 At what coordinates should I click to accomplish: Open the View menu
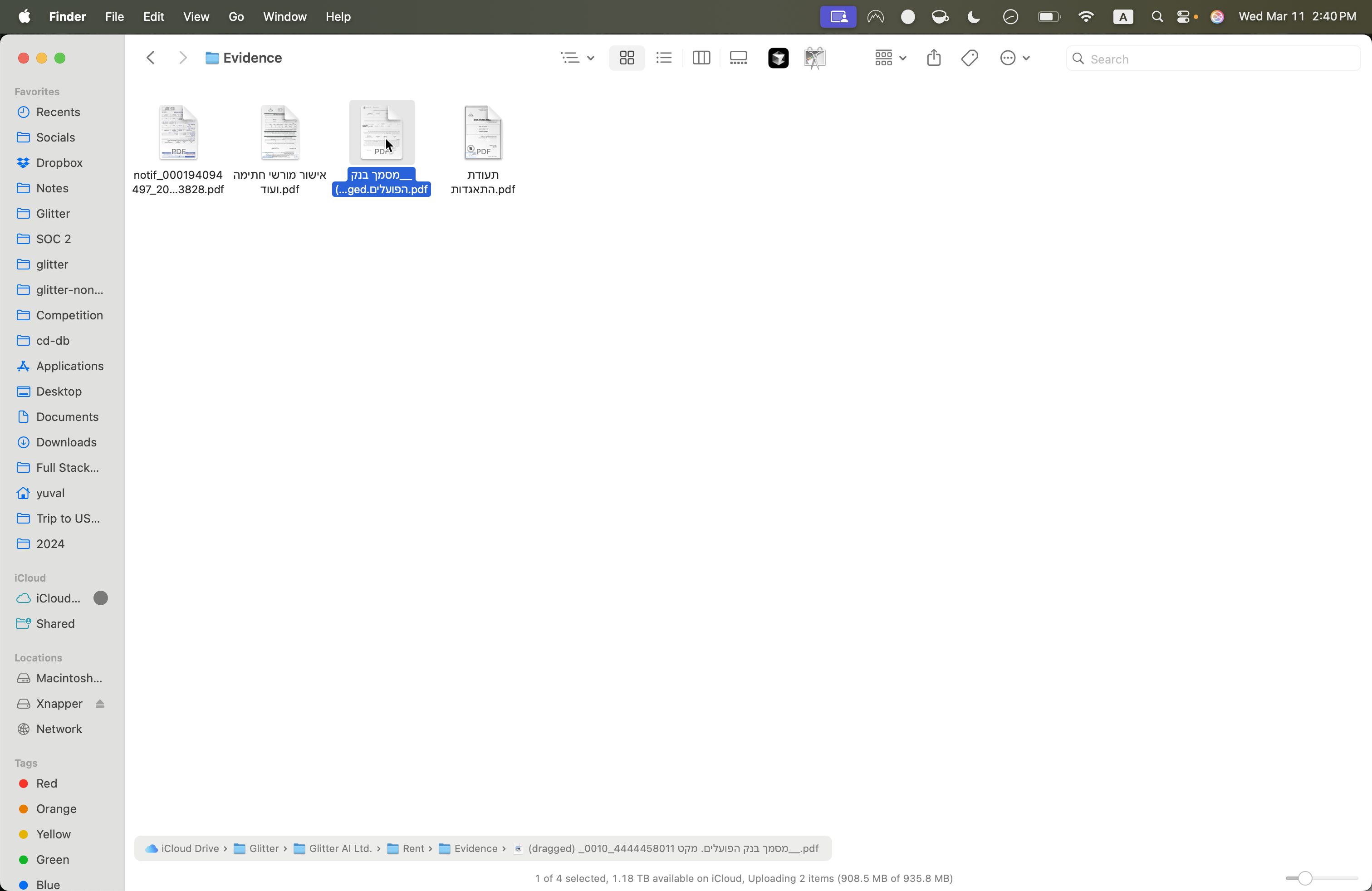click(196, 17)
